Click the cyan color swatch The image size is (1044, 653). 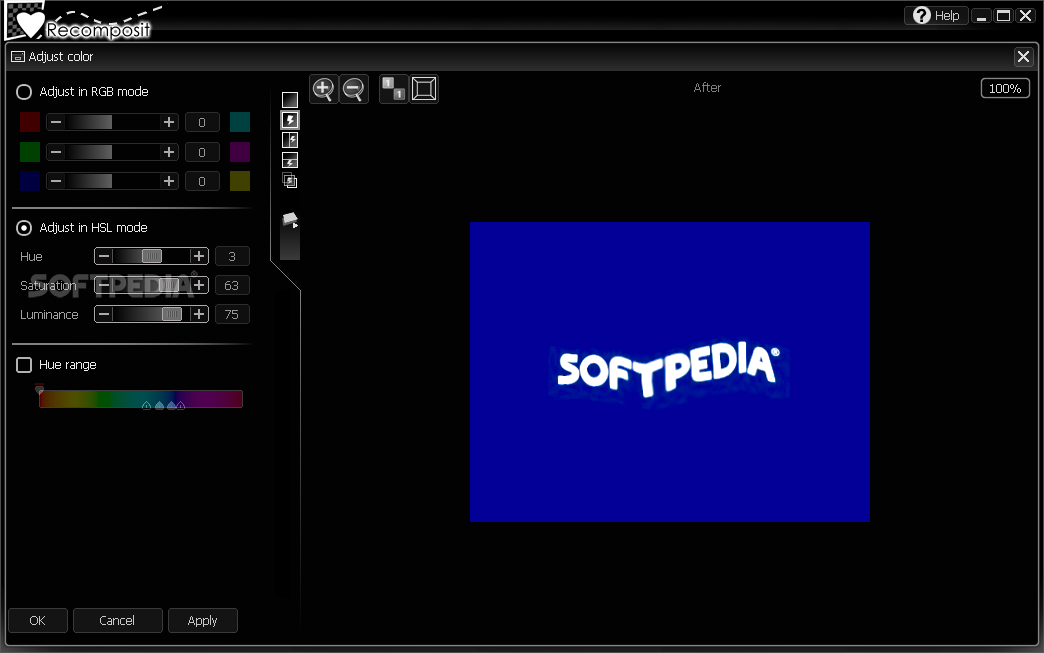(x=240, y=122)
